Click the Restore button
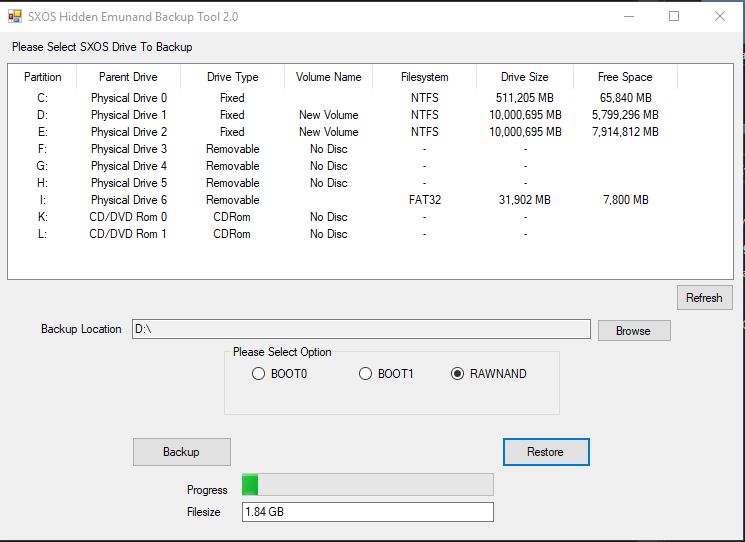This screenshot has width=745, height=542. coord(546,452)
